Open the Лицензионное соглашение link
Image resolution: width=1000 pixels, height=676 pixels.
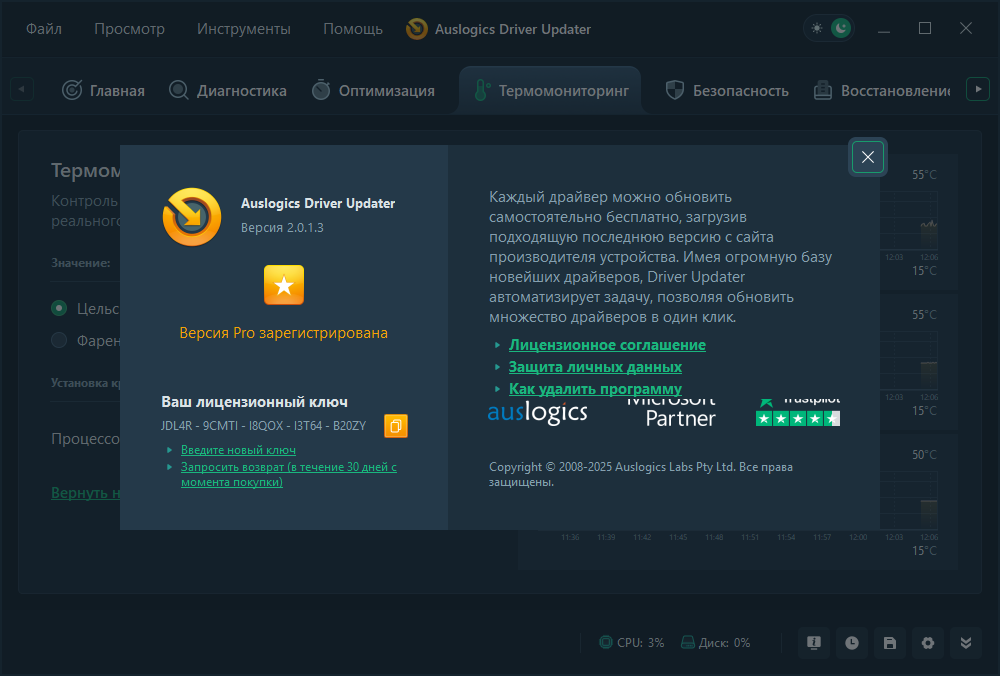607,345
